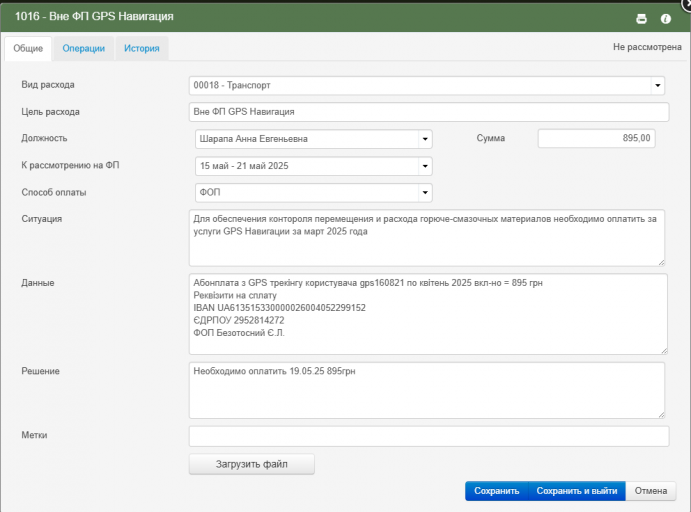Viewport: 691px width, 512px height.
Task: Click the print icon in header
Action: (x=642, y=18)
